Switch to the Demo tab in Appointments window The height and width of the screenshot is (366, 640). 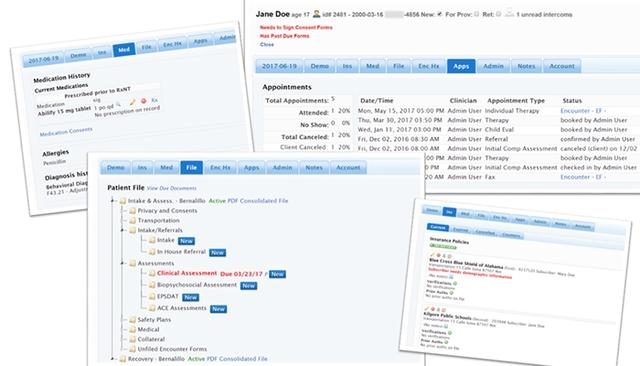[x=320, y=66]
